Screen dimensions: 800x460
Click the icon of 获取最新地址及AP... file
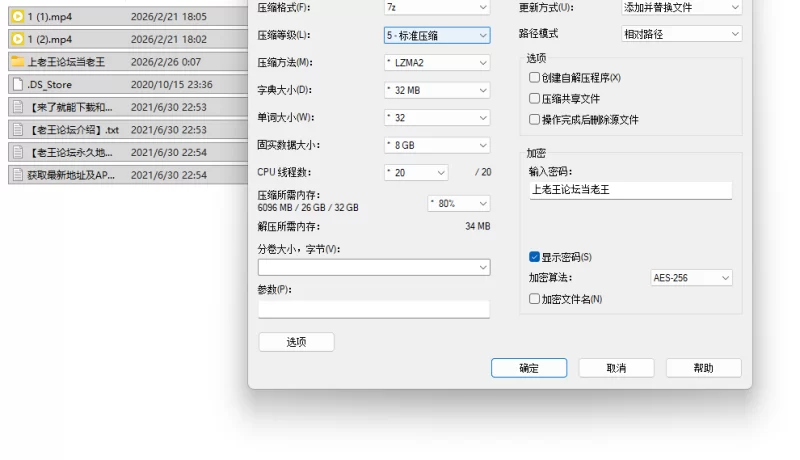pyautogui.click(x=18, y=175)
